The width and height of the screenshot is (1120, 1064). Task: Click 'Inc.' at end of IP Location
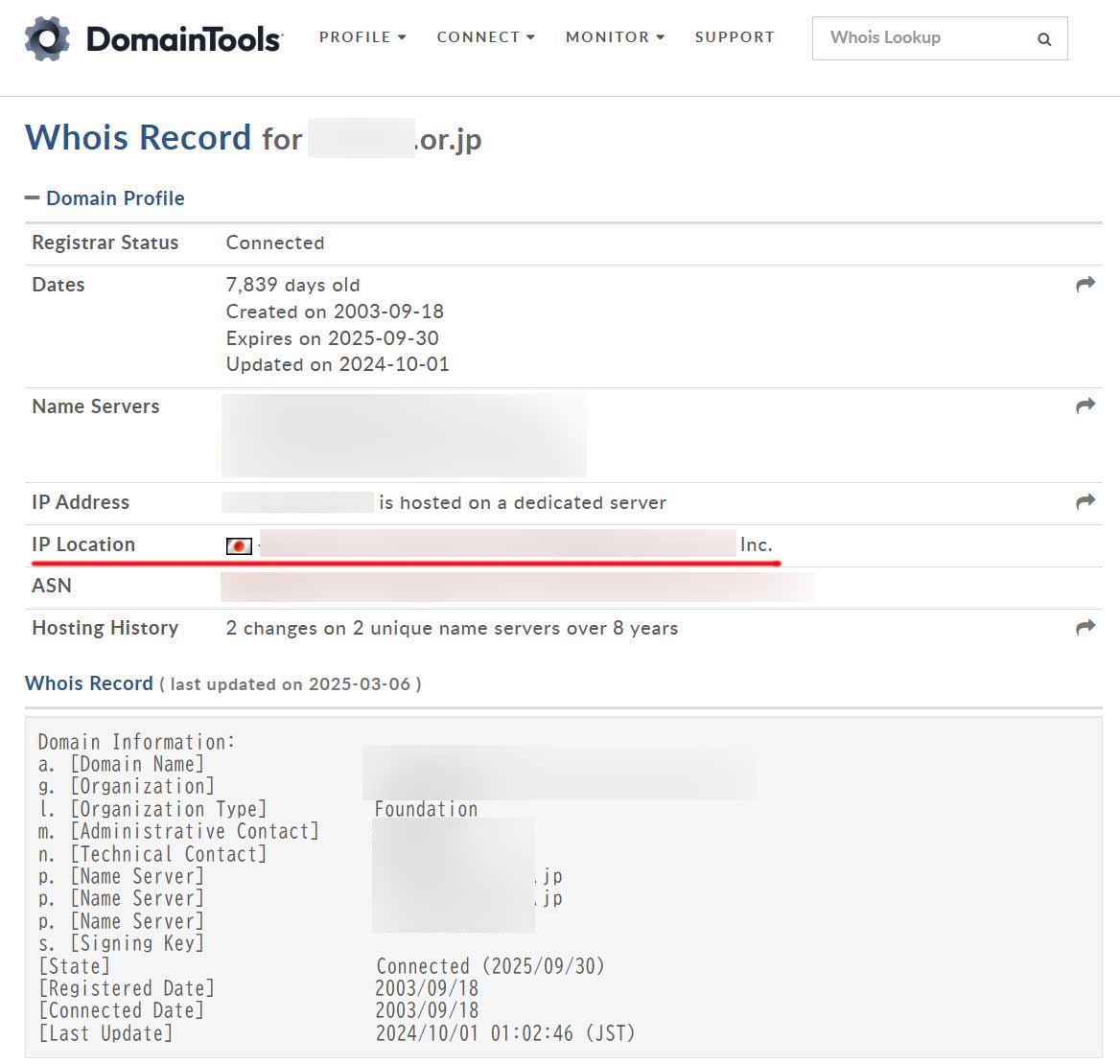756,544
